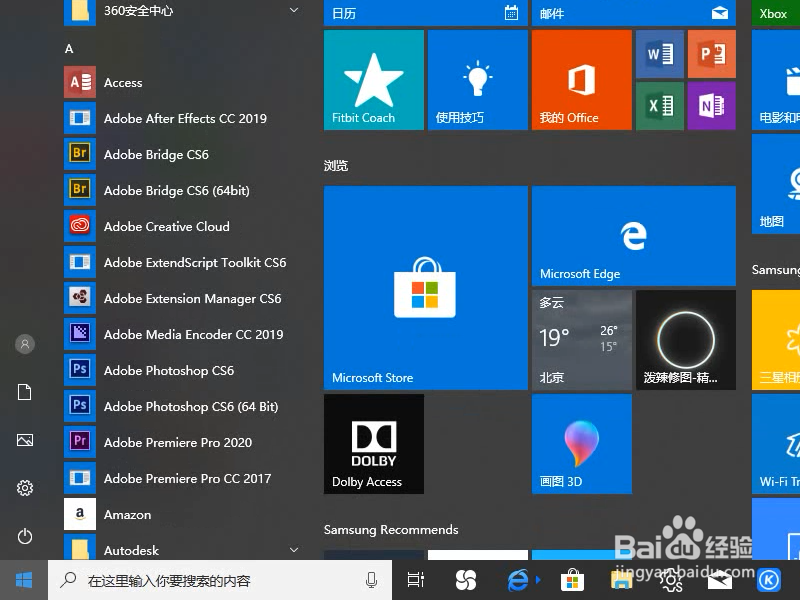Screen dimensions: 800x600
Task: Open Adobe Bridge CS6 entry
Action: 184,154
